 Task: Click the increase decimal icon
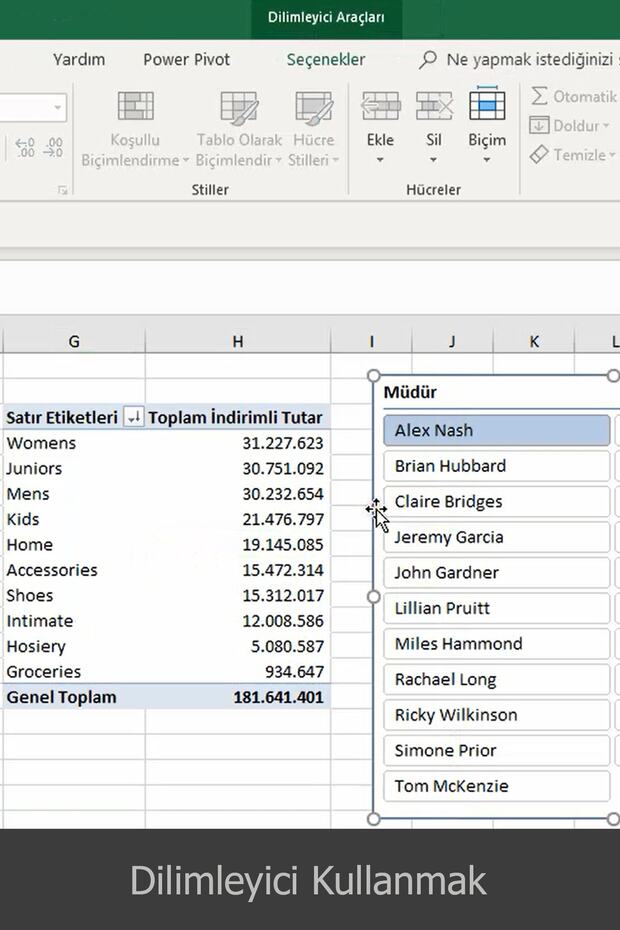pyautogui.click(x=26, y=148)
